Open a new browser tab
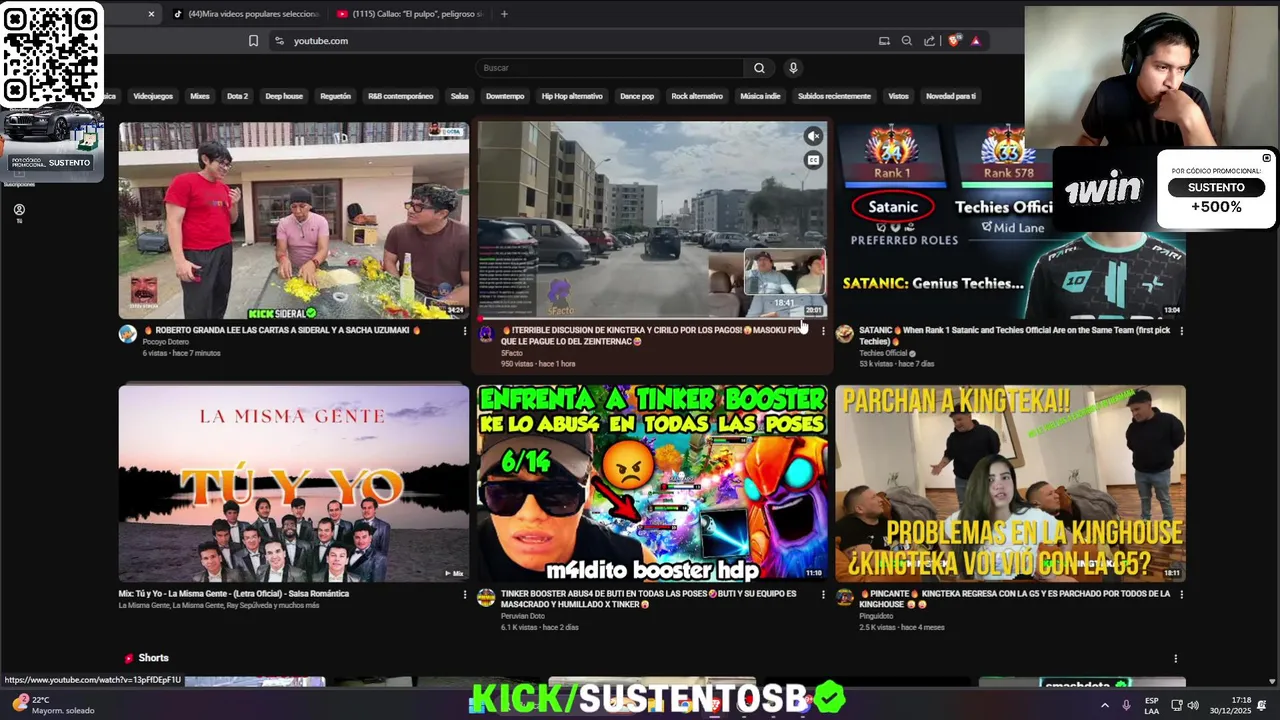Viewport: 1280px width, 720px height. pyautogui.click(x=504, y=14)
